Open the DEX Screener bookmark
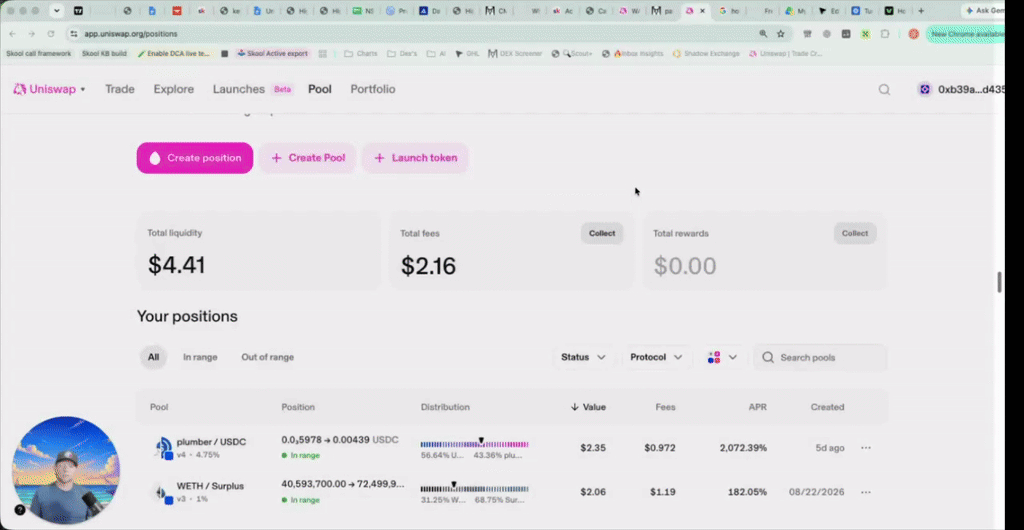Viewport: 1024px width, 530px height. click(515, 54)
